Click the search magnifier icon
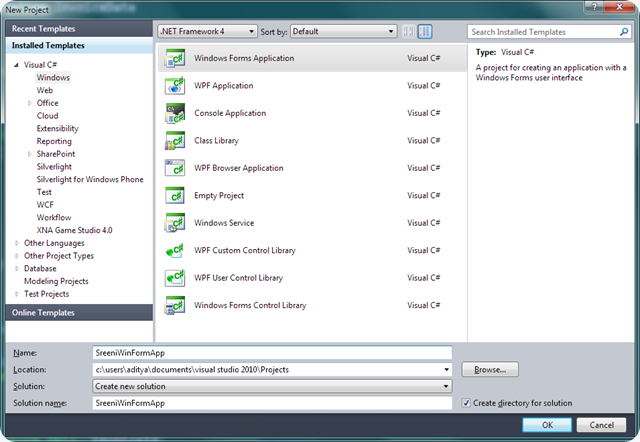 [x=624, y=32]
